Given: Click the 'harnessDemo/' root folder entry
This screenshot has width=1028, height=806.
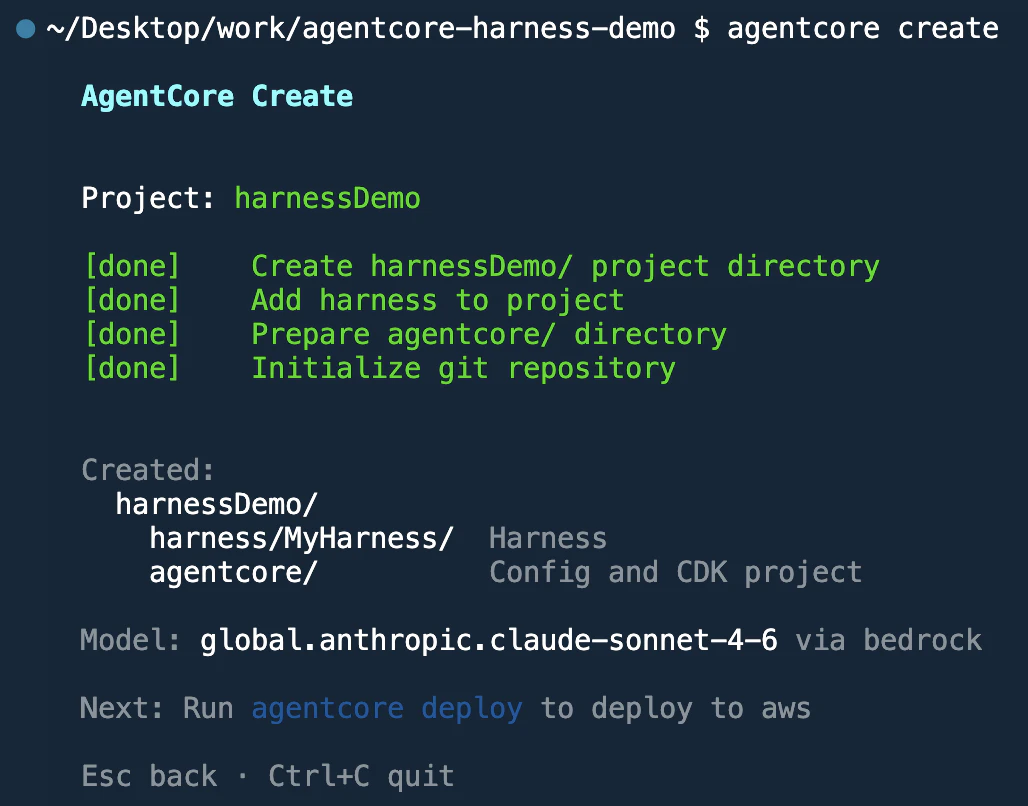Looking at the screenshot, I should coord(217,504).
